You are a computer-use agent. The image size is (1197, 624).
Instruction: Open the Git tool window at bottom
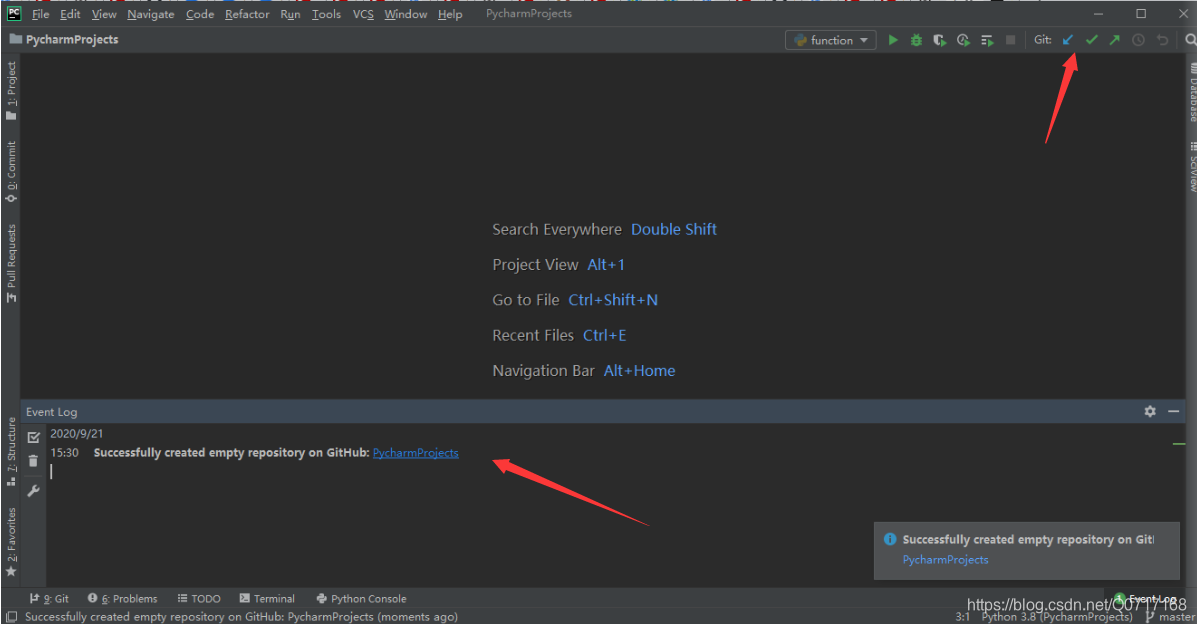[49, 599]
